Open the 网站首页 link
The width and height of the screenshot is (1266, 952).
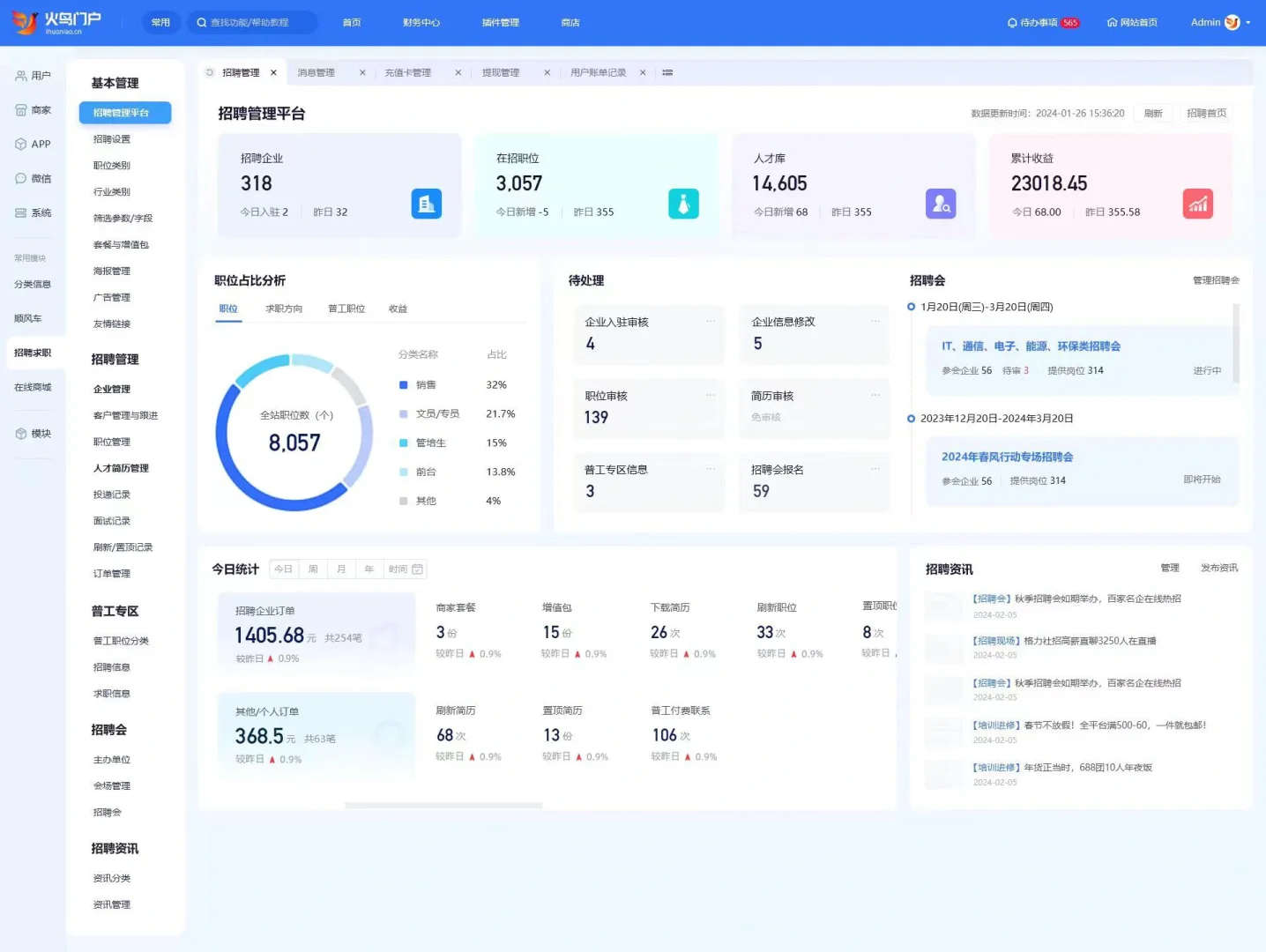coord(1132,23)
